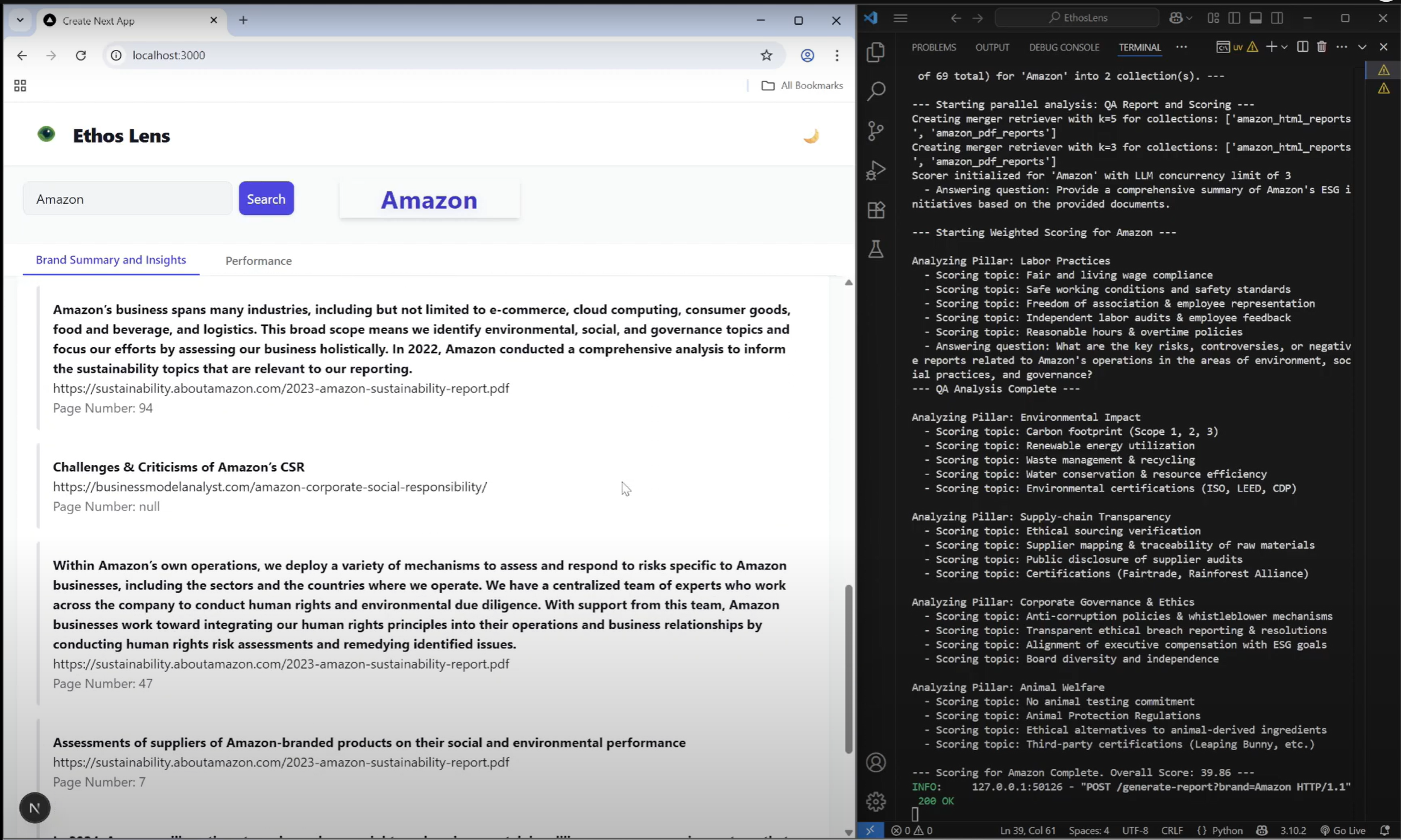Switch to the Performance tab
Viewport: 1401px width, 840px height.
point(258,261)
